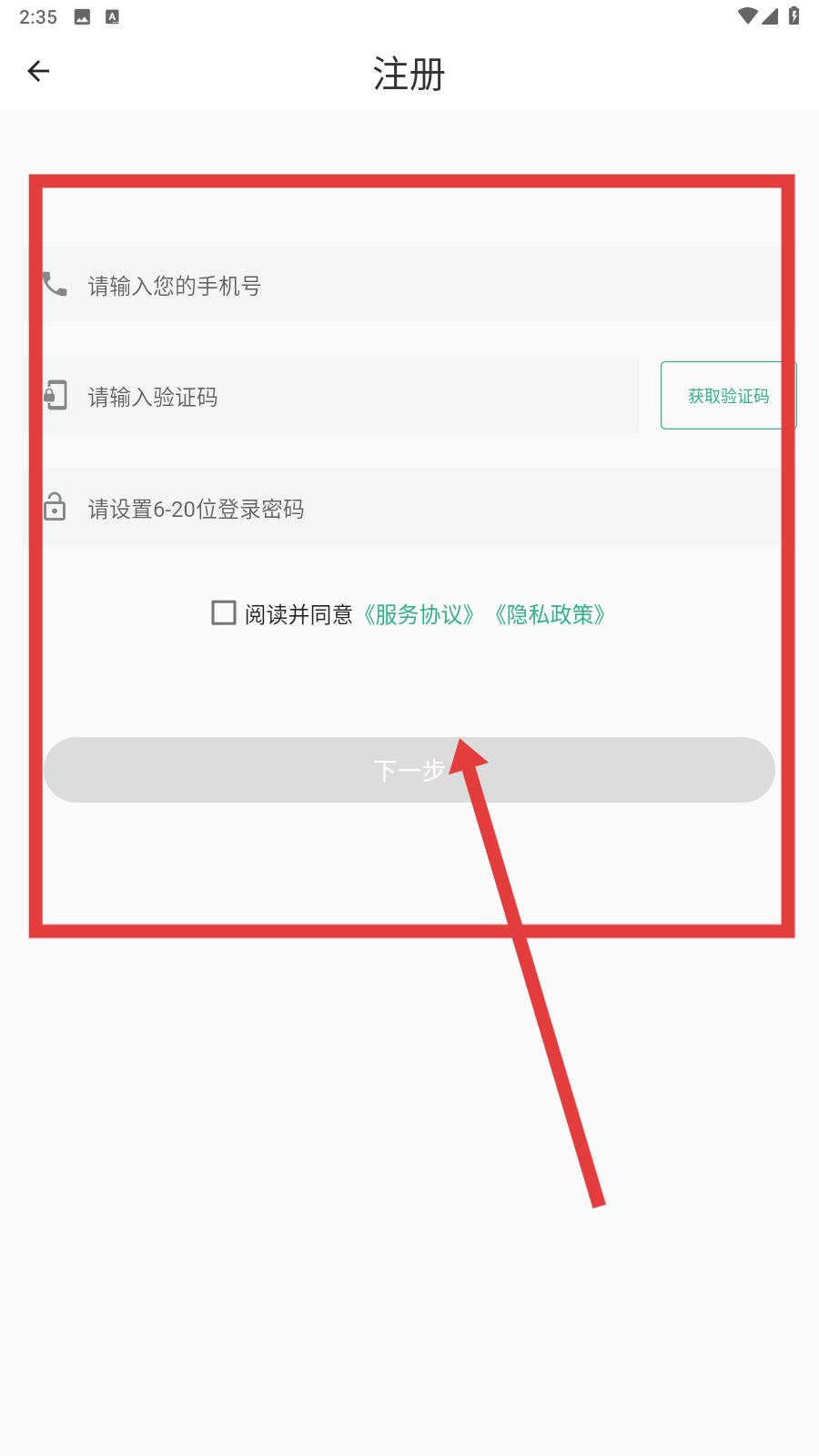Tick the 阅读并同意 agreement checkbox
This screenshot has width=819, height=1456.
click(x=223, y=612)
